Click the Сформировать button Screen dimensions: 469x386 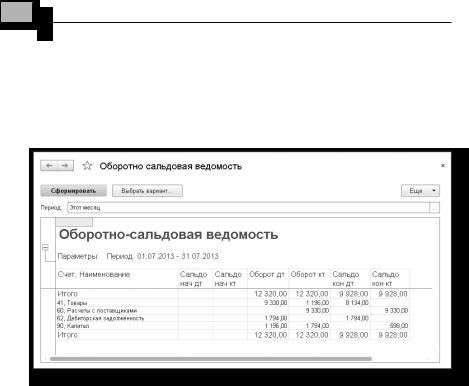[73, 191]
